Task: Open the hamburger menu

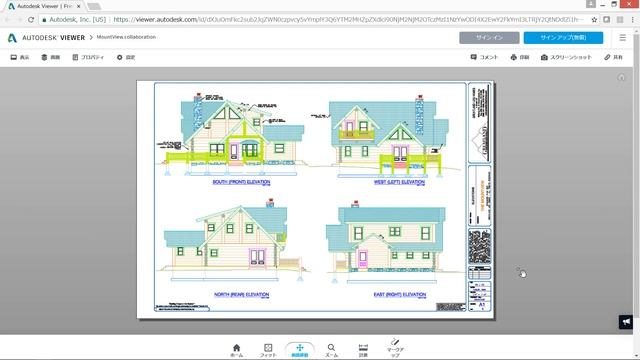Action: pyautogui.click(x=622, y=38)
